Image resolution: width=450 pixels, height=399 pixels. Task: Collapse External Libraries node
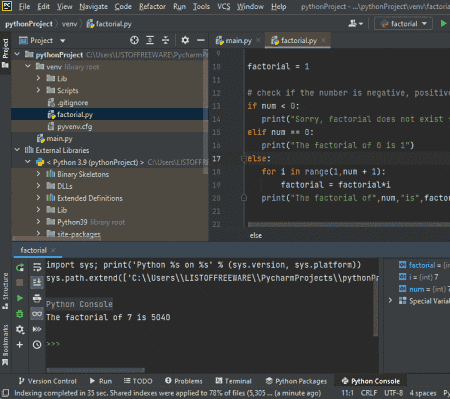tap(17, 150)
